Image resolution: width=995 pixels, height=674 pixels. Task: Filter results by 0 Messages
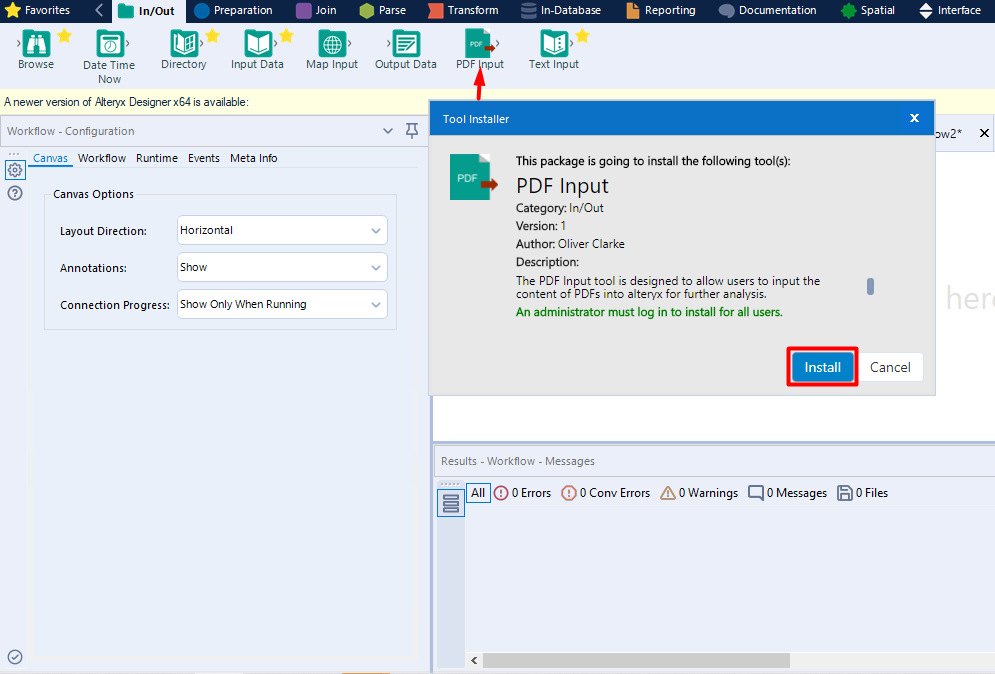(x=787, y=492)
